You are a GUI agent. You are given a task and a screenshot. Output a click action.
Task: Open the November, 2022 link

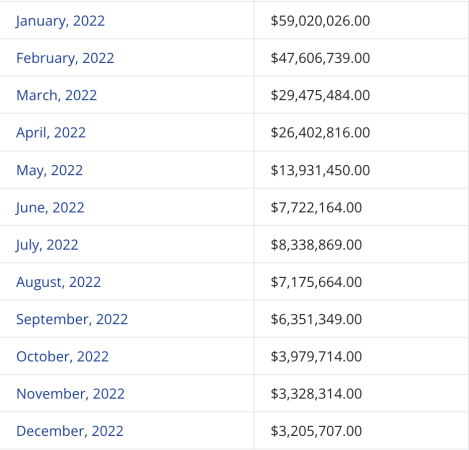click(x=70, y=394)
